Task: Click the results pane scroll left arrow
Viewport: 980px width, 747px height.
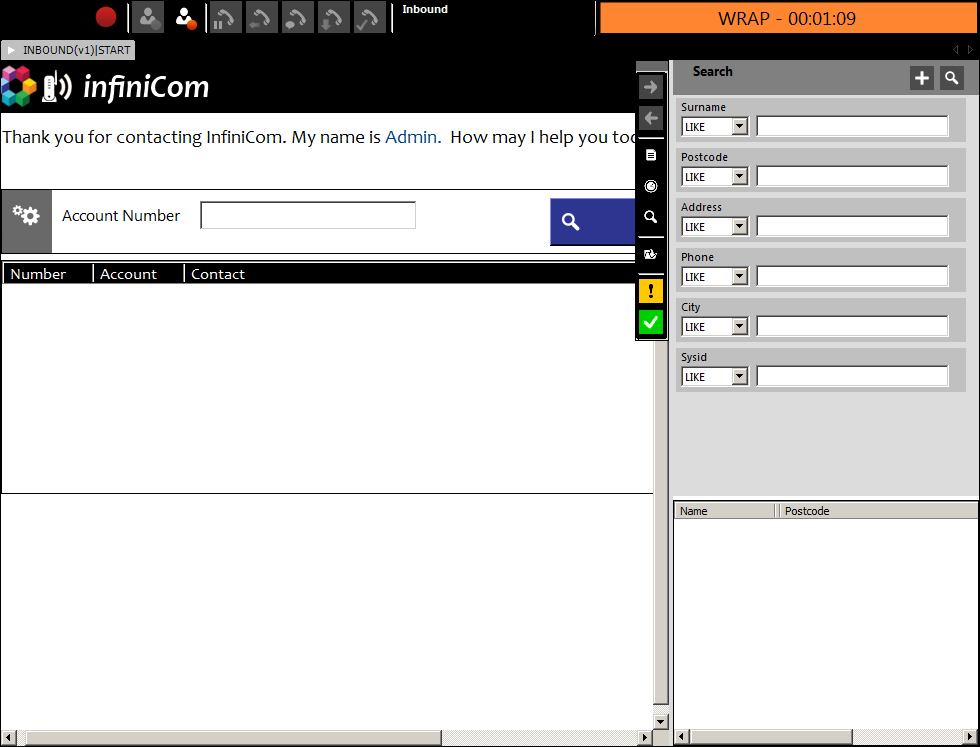Action: (682, 737)
